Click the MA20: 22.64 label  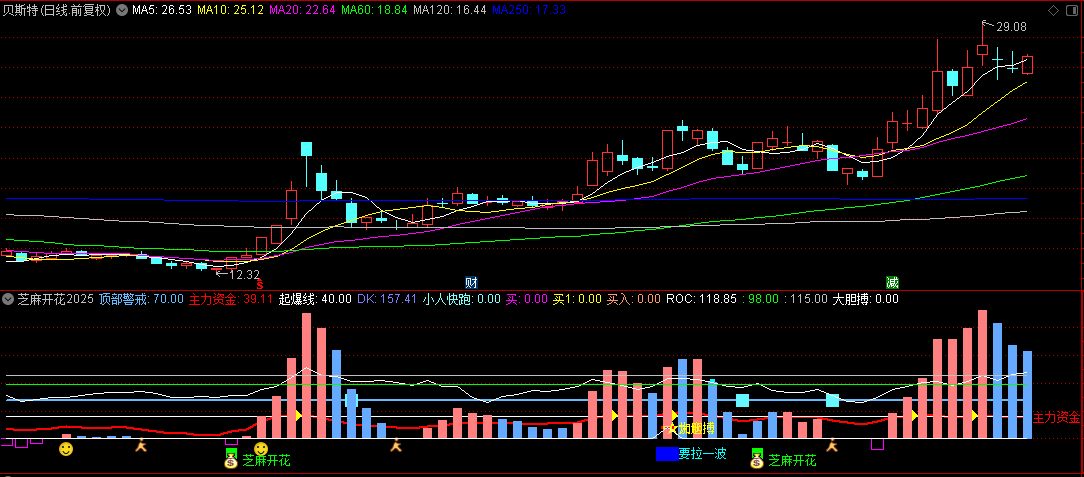302,10
